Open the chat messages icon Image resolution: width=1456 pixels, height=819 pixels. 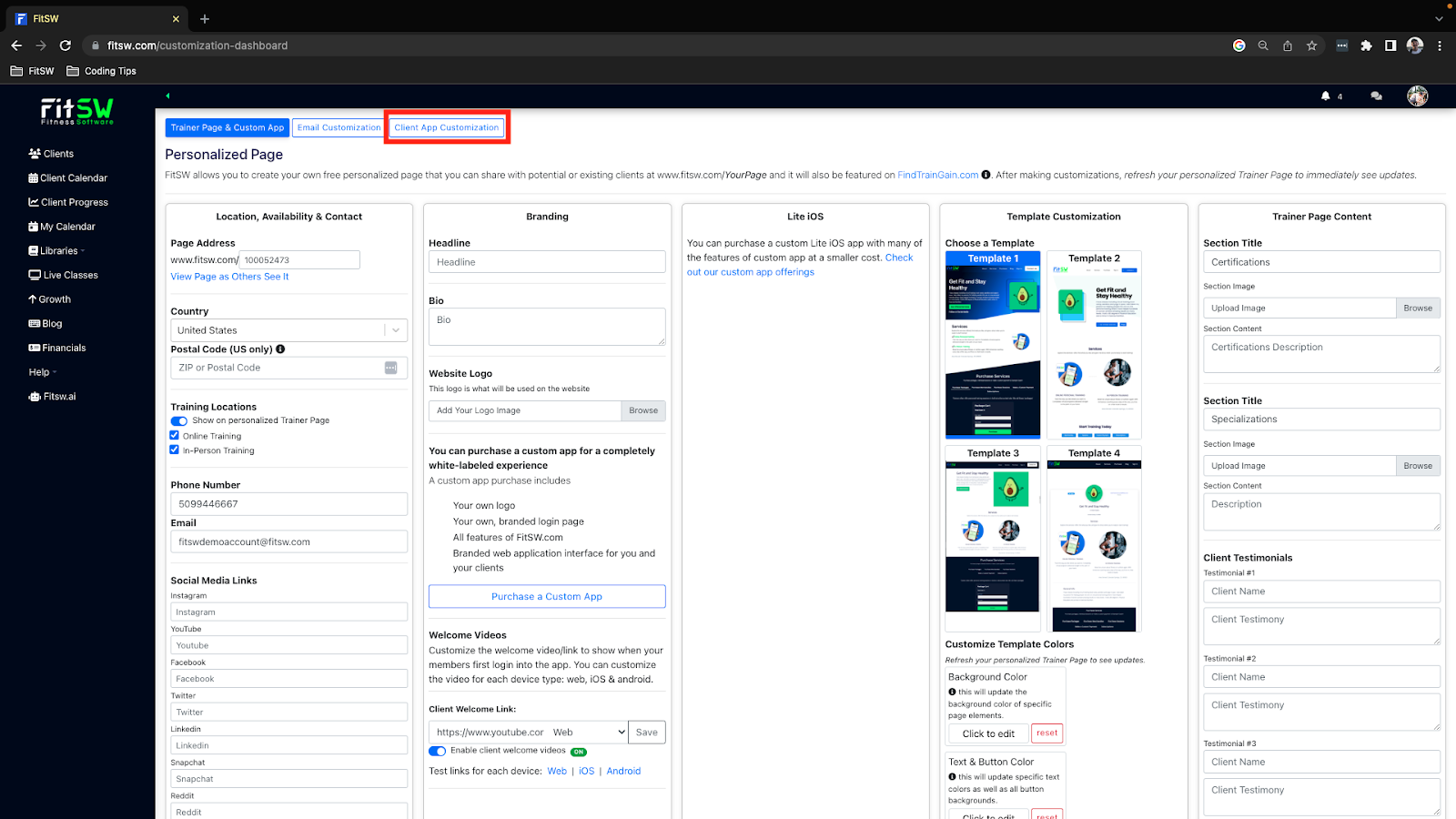1376,96
